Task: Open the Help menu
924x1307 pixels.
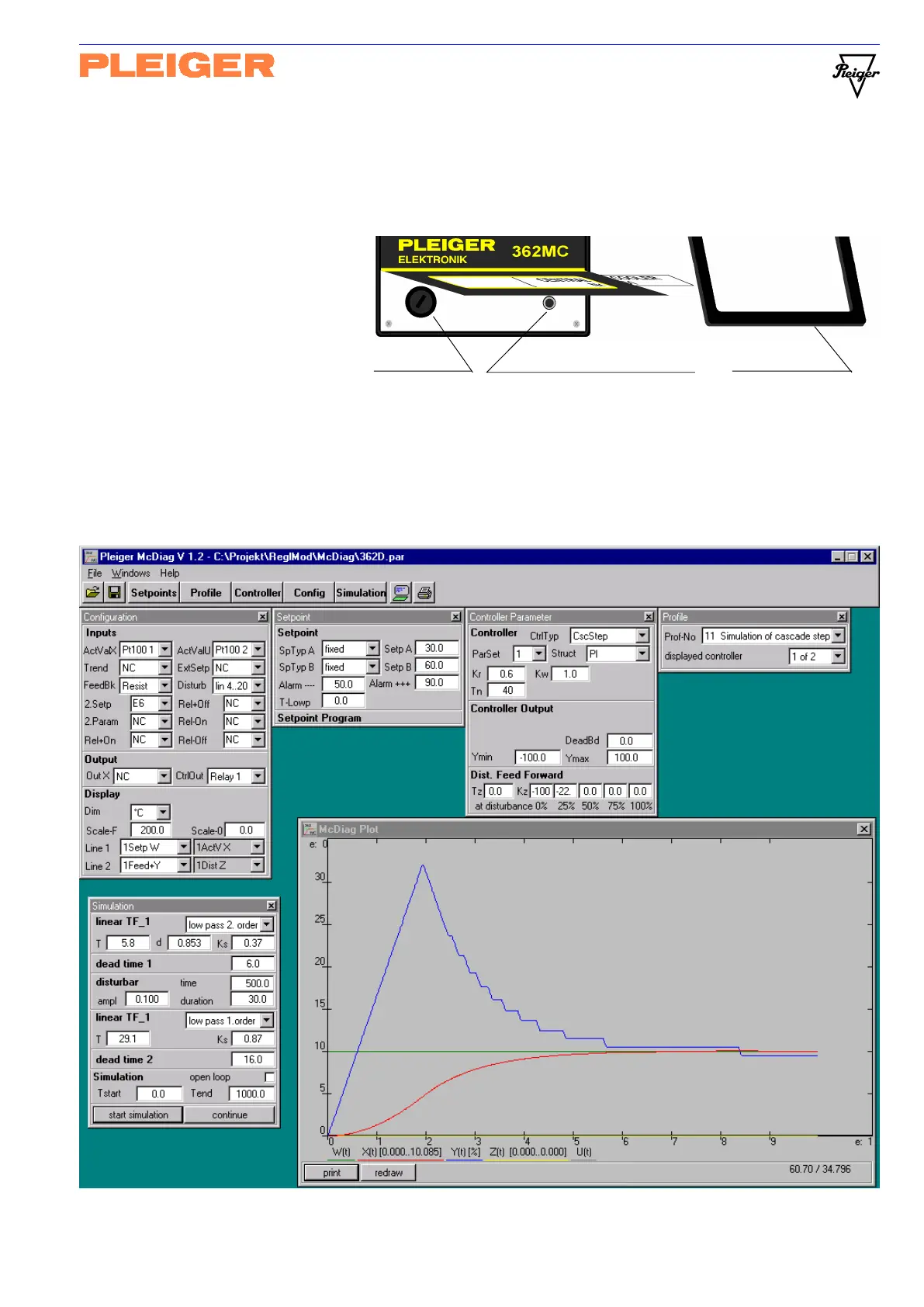Action: 170,573
